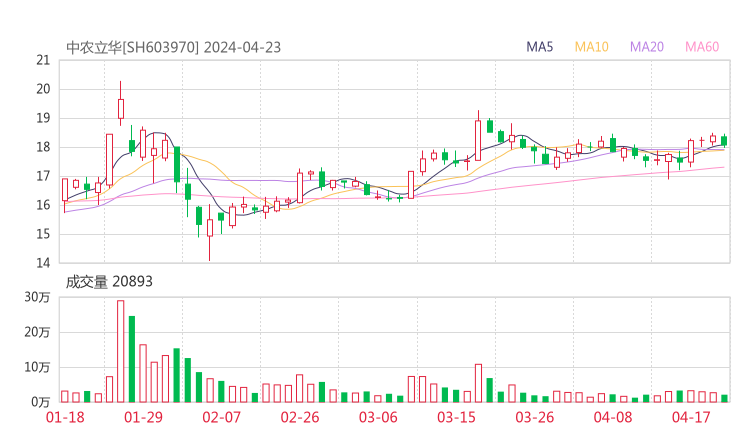Click the 01-29 date axis label

coord(143,417)
